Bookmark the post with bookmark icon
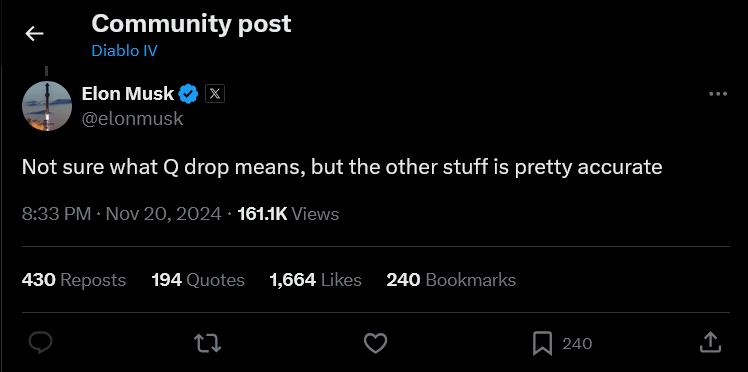 point(542,343)
